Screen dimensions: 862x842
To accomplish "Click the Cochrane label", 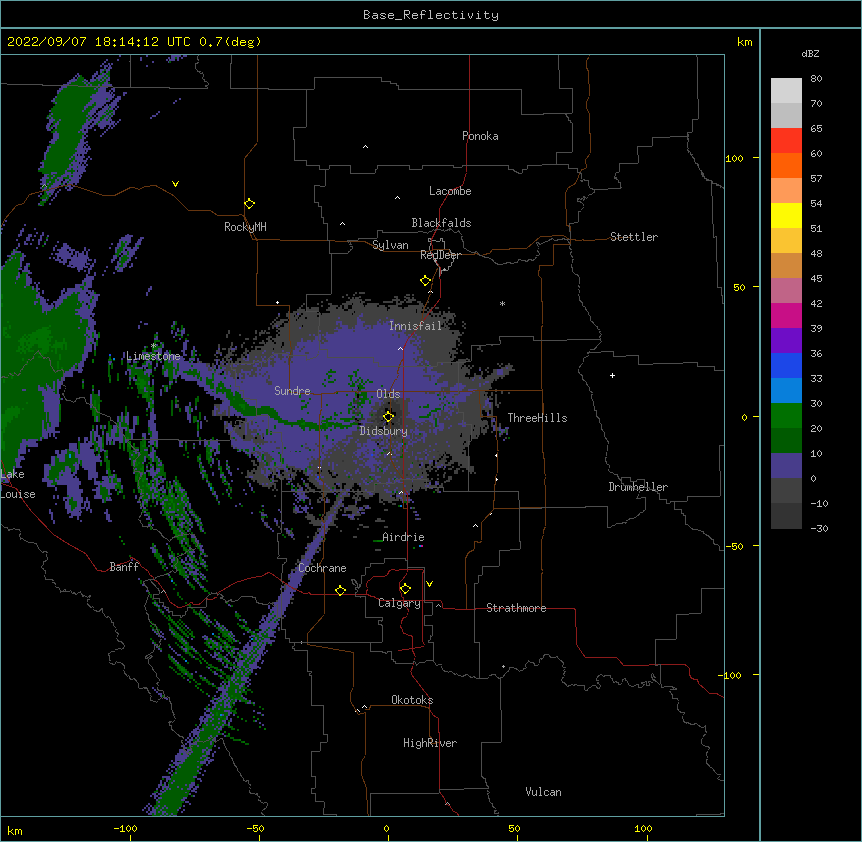I will pos(322,568).
